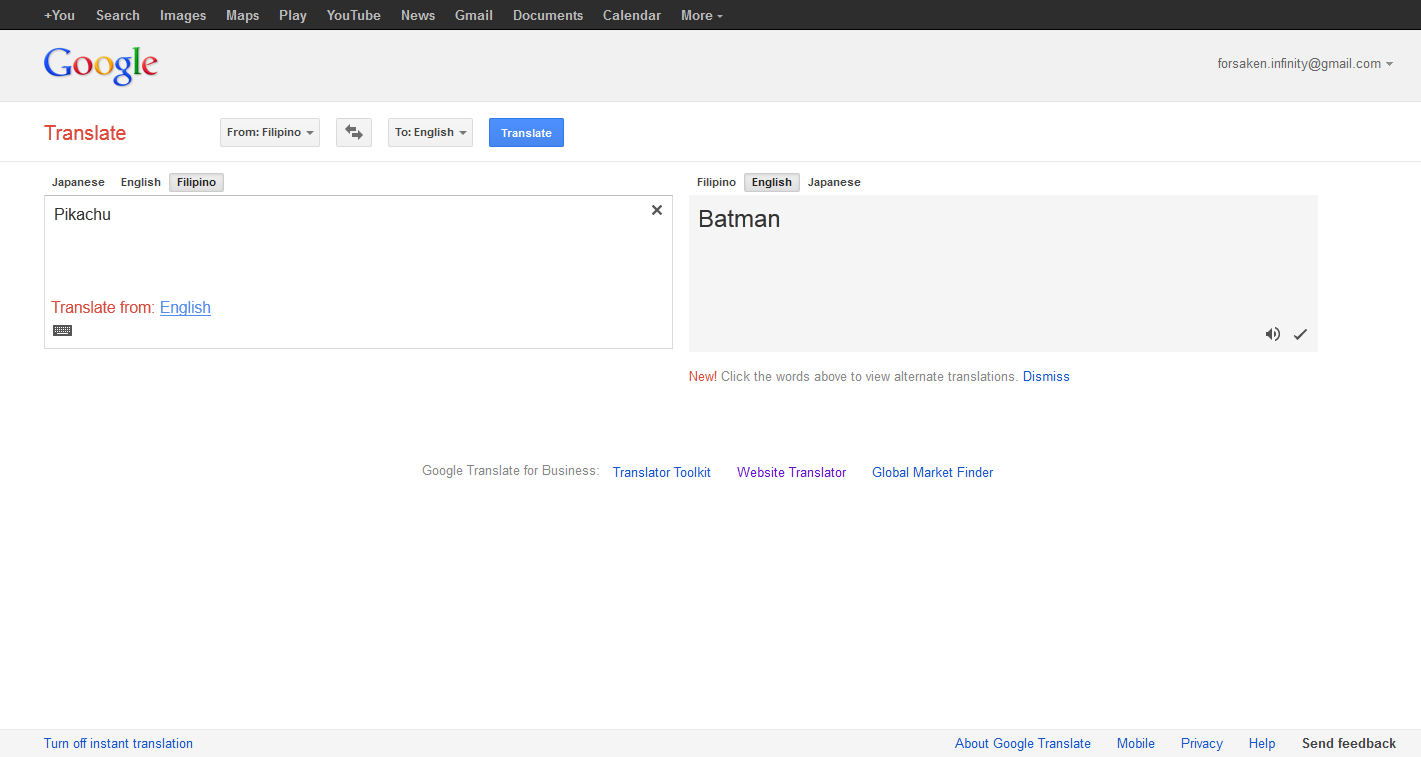Expand the From: Filipino dropdown
The image size is (1421, 757).
270,132
